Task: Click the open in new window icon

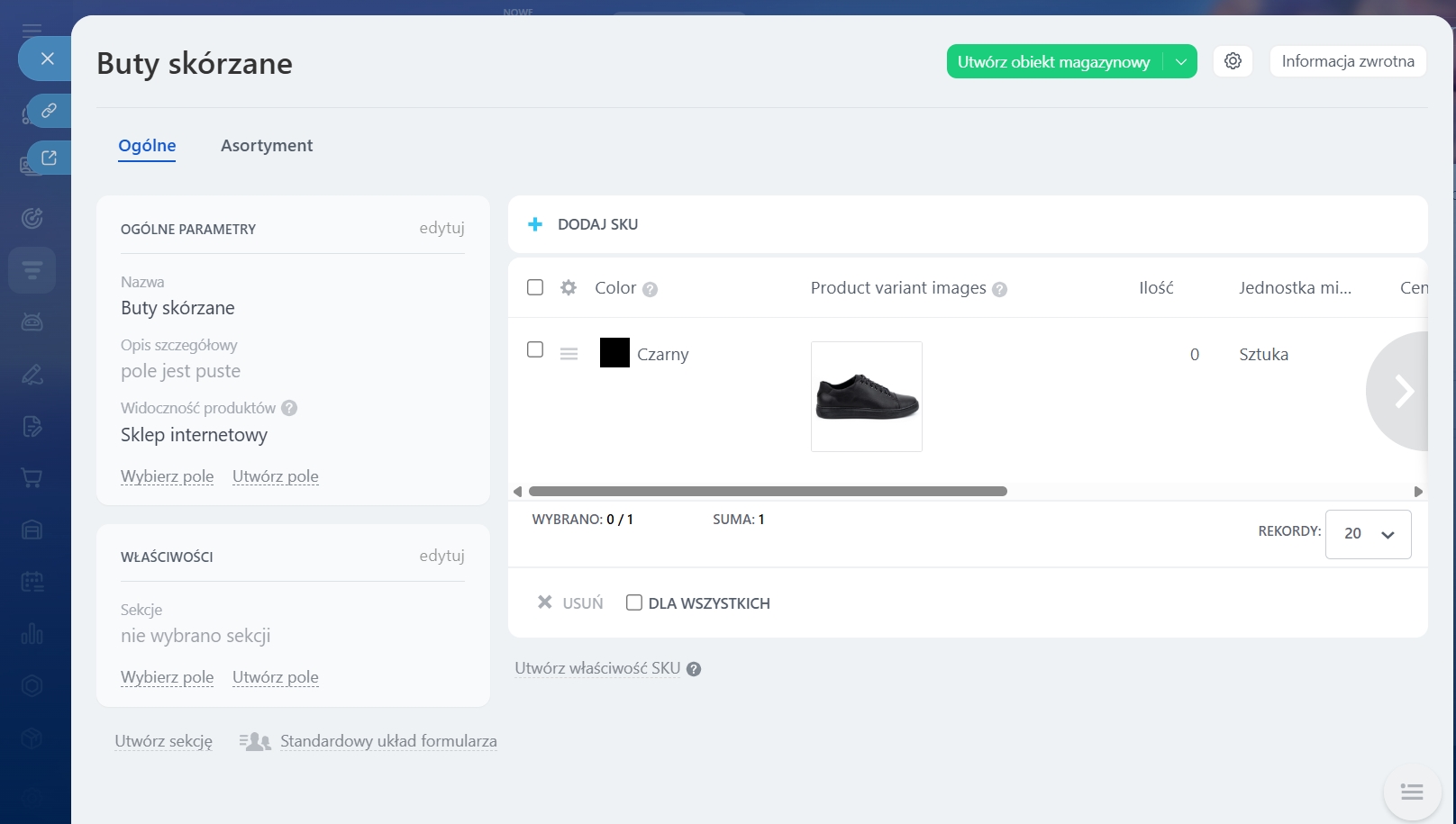Action: (49, 158)
